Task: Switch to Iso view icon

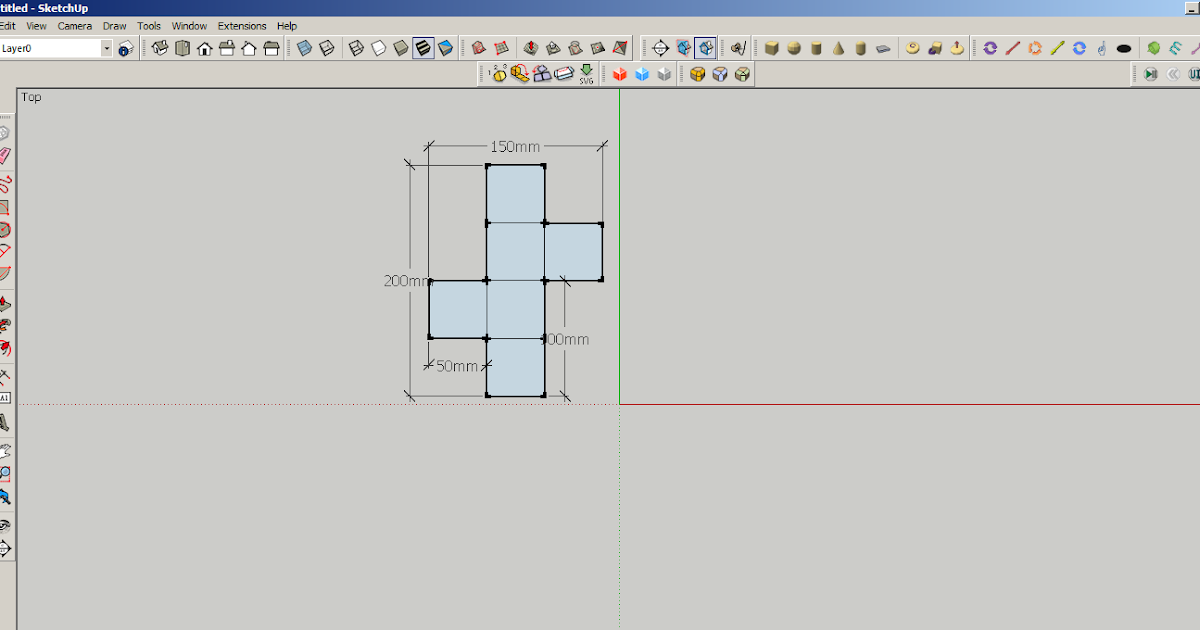Action: coord(160,48)
